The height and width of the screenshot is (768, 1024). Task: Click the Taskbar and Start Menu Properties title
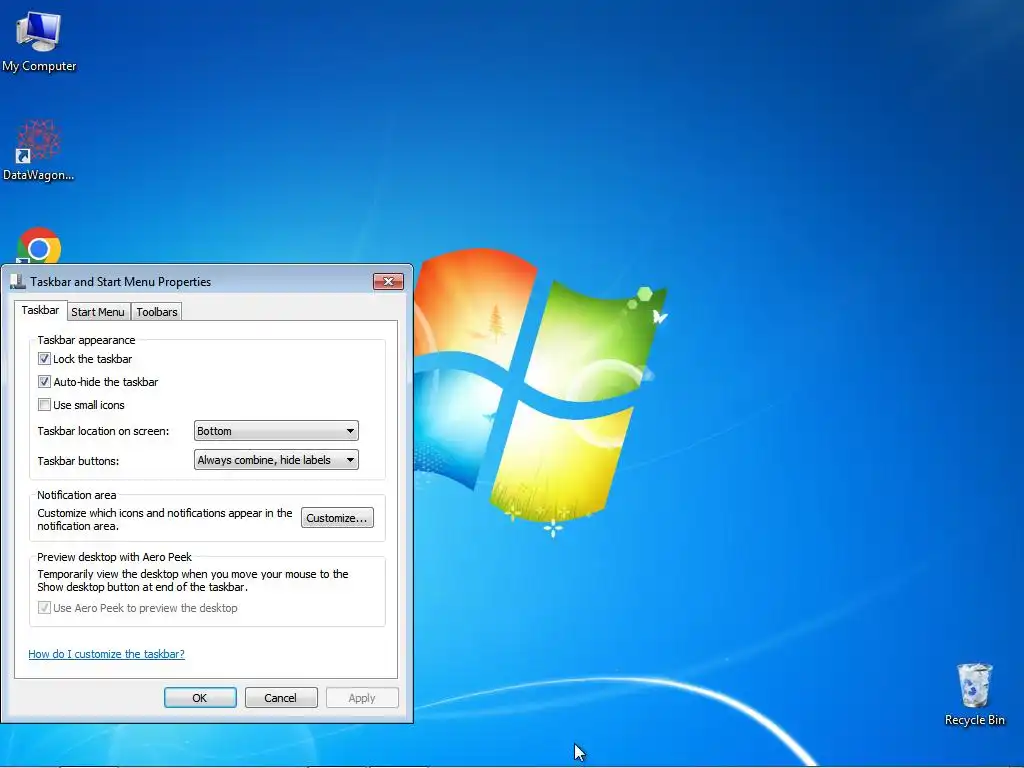tap(121, 281)
